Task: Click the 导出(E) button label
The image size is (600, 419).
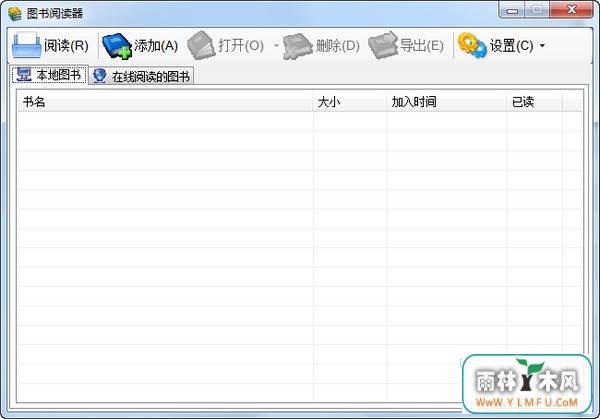Action: pos(422,46)
